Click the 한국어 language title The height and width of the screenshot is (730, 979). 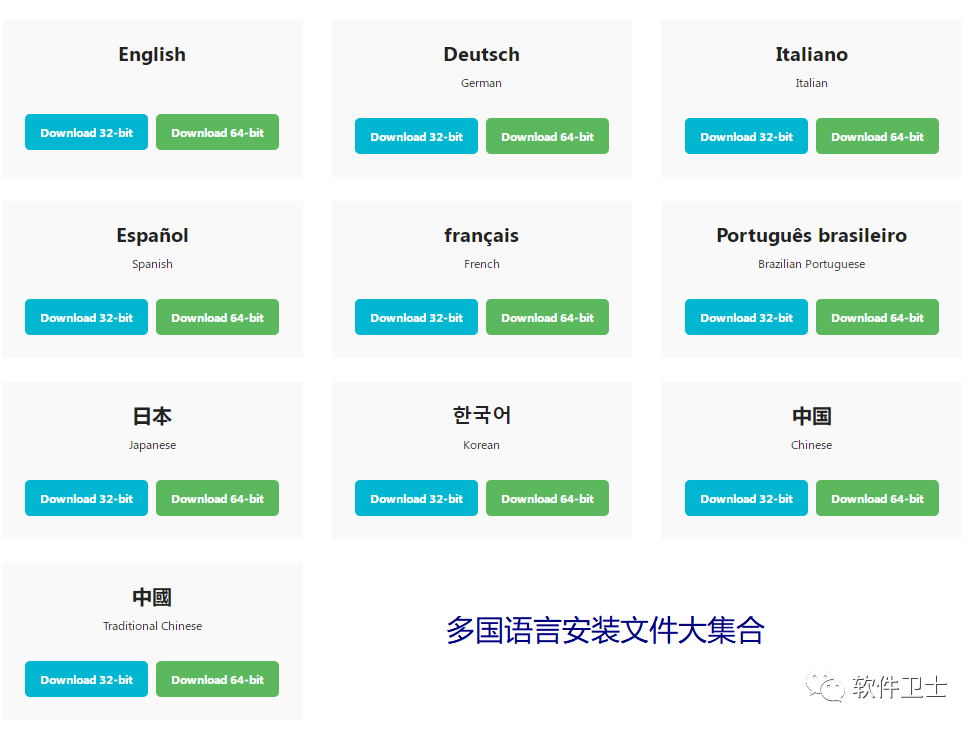481,415
